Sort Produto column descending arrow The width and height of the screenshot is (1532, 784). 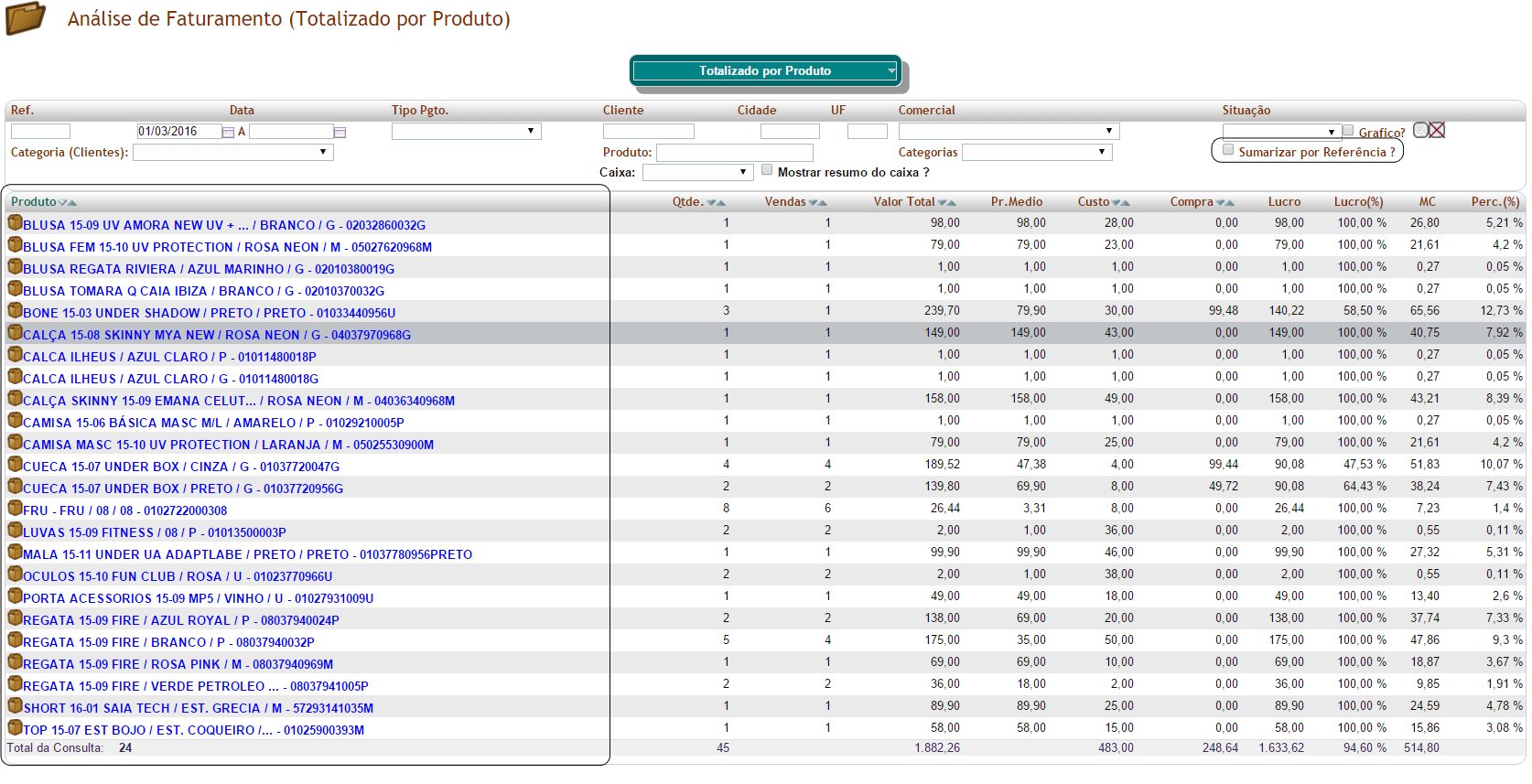(x=62, y=203)
